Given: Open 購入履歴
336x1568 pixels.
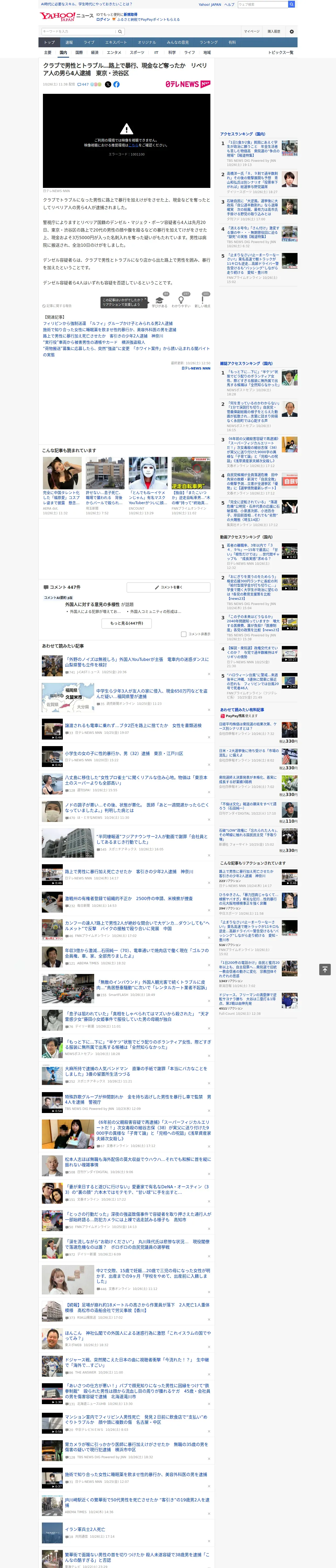Looking at the screenshot, I should pos(274,32).
